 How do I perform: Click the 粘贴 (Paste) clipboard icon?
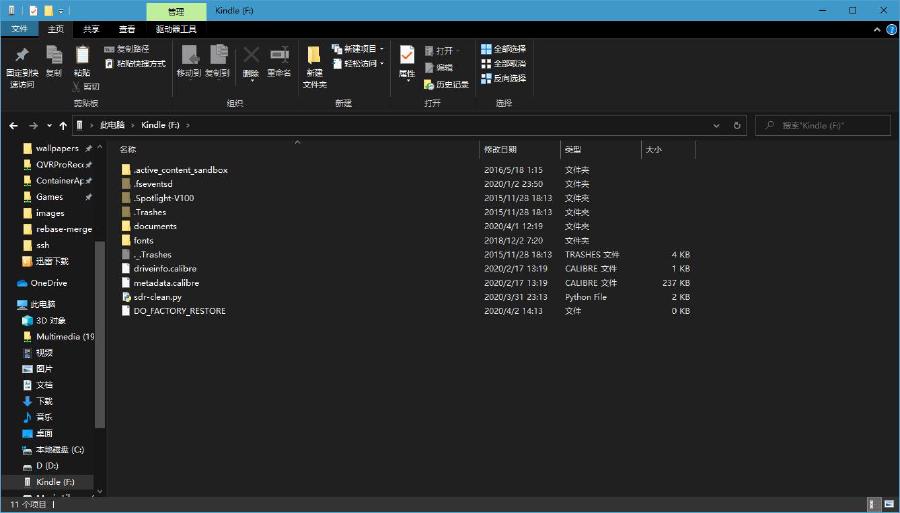click(x=82, y=56)
